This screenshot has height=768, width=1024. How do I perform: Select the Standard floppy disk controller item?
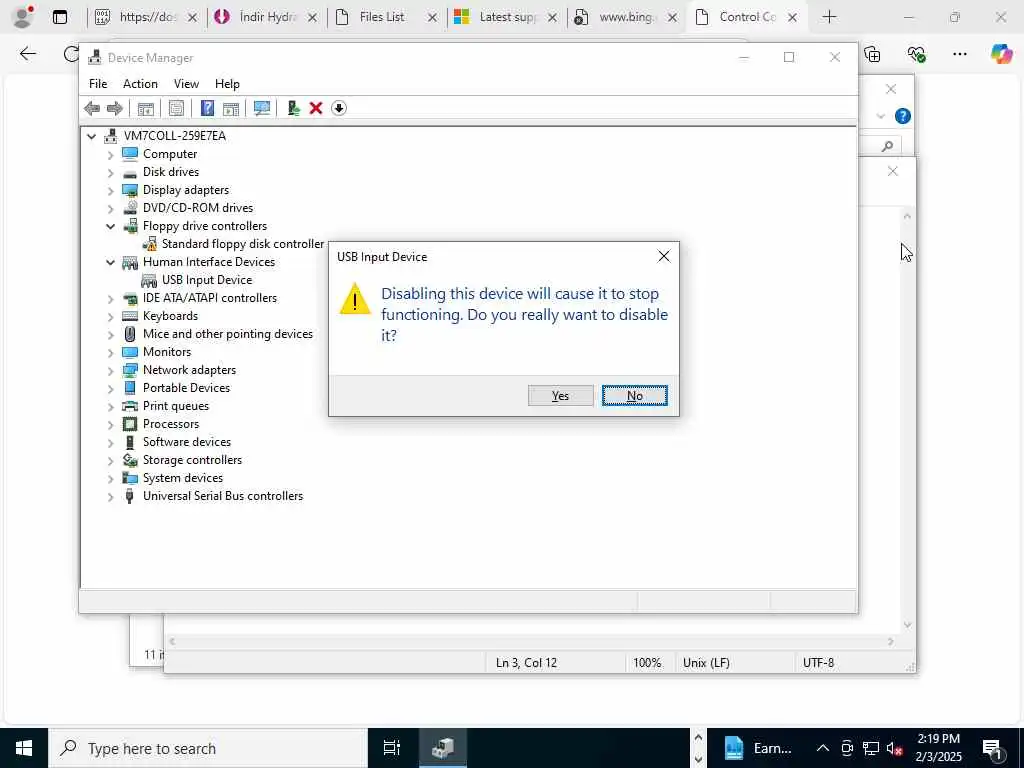[x=242, y=244]
